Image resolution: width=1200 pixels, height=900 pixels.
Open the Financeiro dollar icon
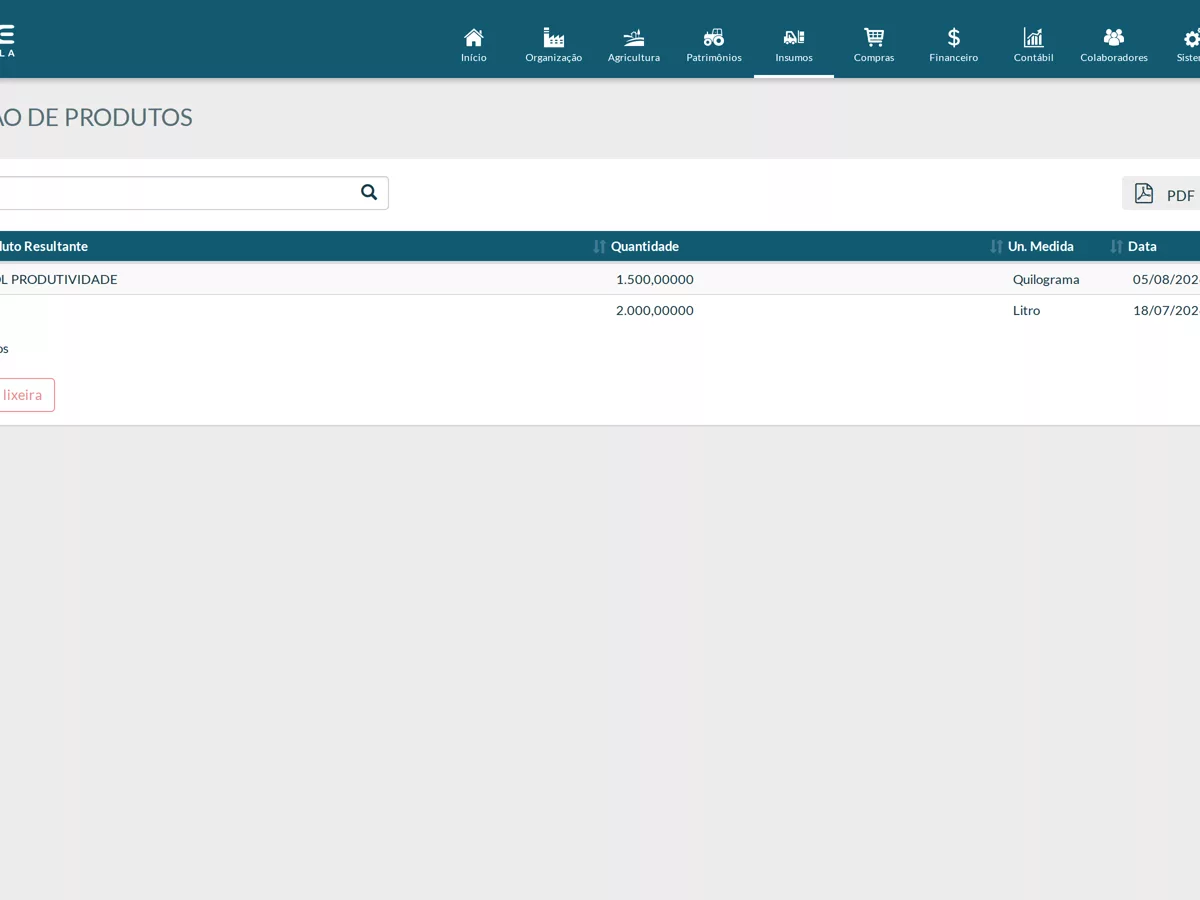[x=954, y=38]
